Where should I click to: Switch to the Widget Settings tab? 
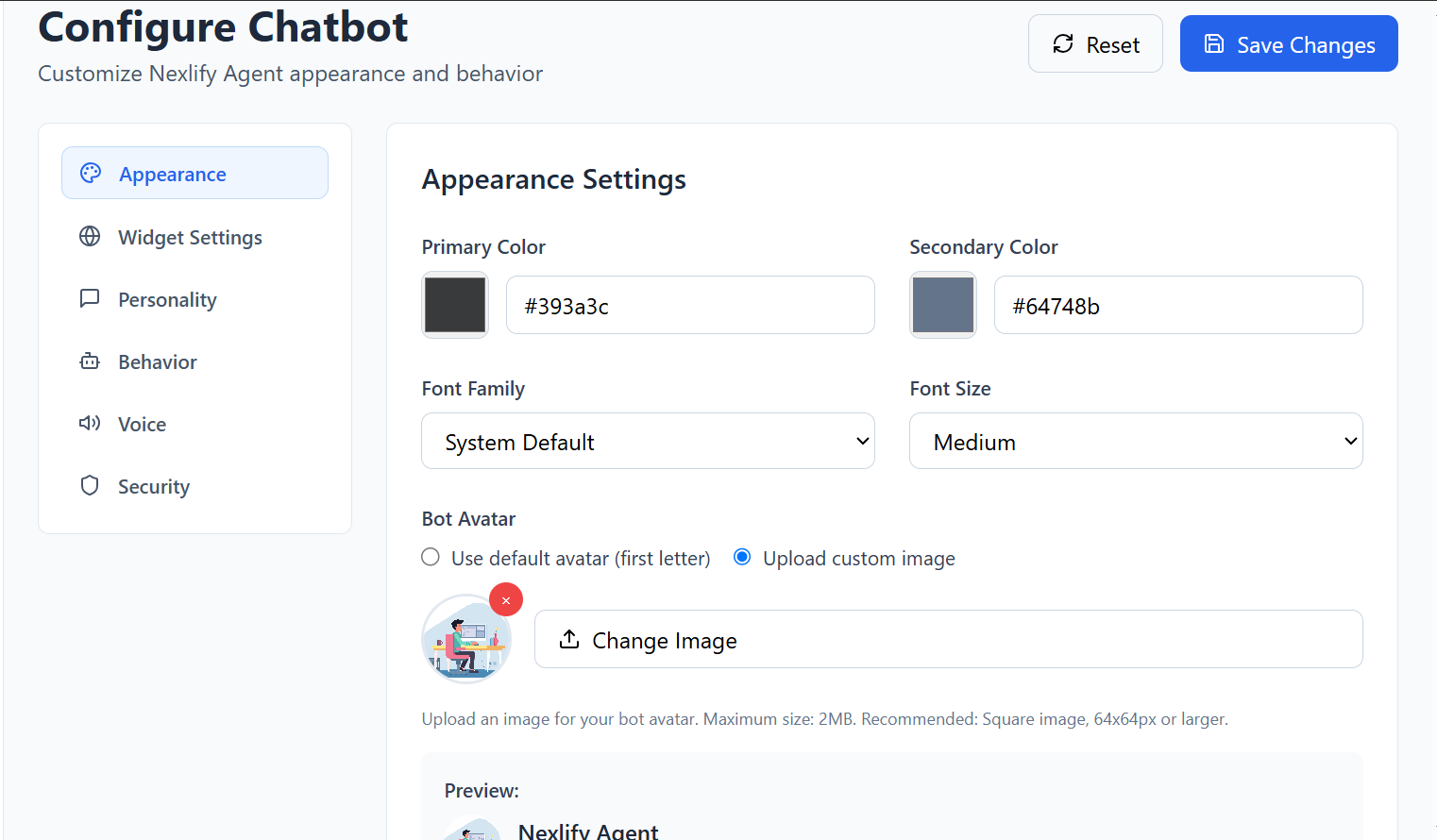(190, 237)
